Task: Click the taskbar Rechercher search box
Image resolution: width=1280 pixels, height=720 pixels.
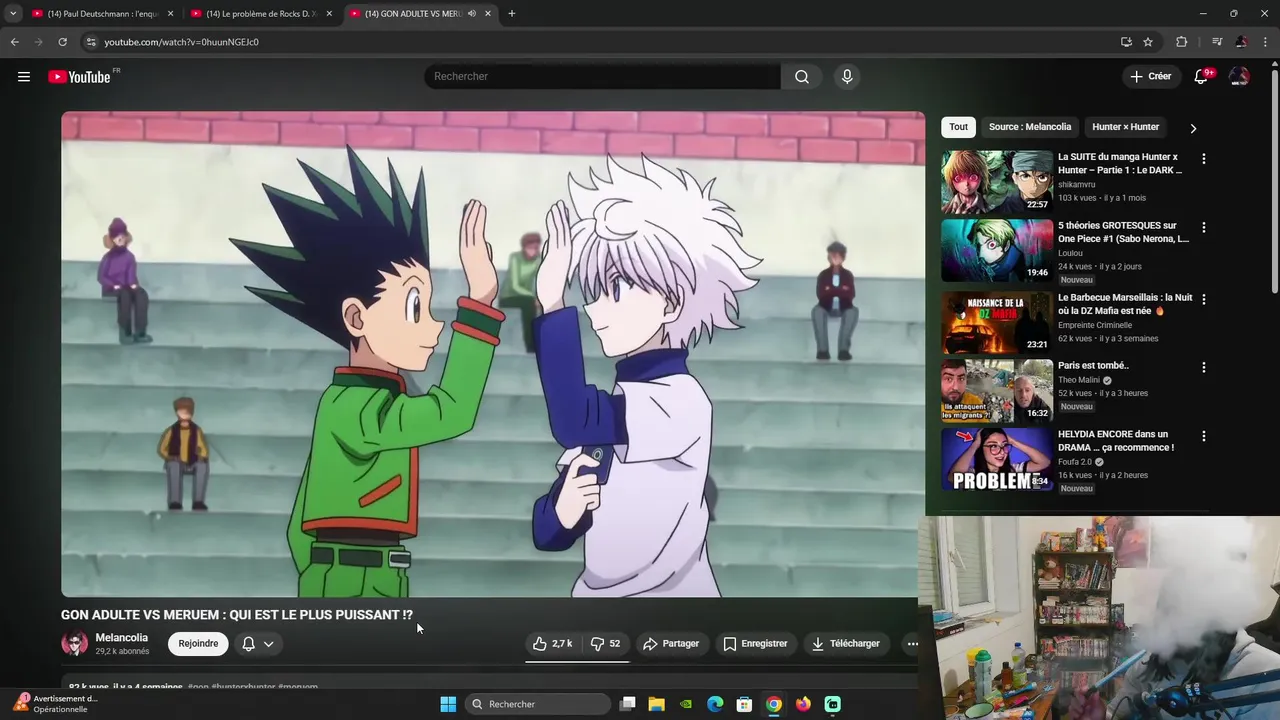Action: 539,704
